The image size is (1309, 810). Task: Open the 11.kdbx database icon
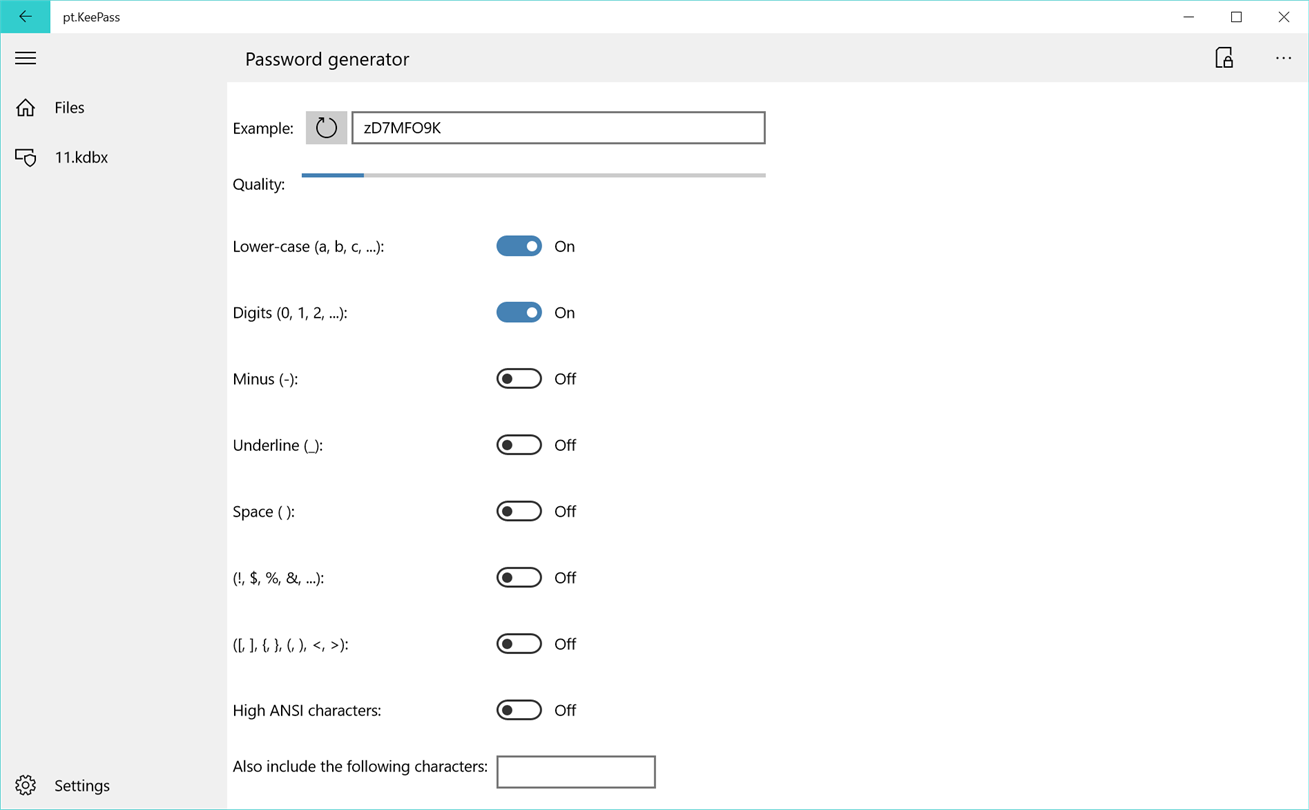coord(26,158)
